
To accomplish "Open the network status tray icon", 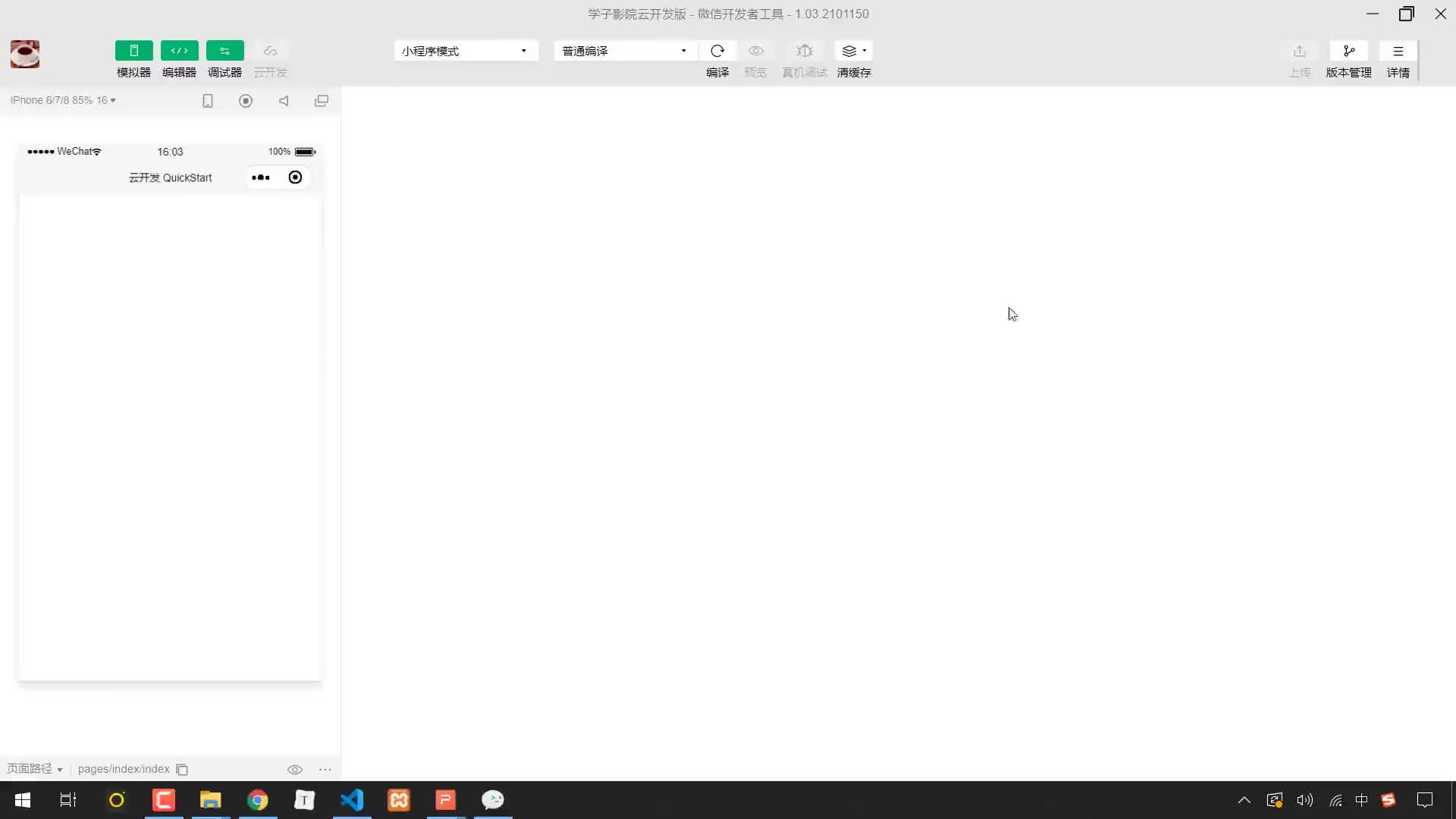I will click(x=1336, y=800).
